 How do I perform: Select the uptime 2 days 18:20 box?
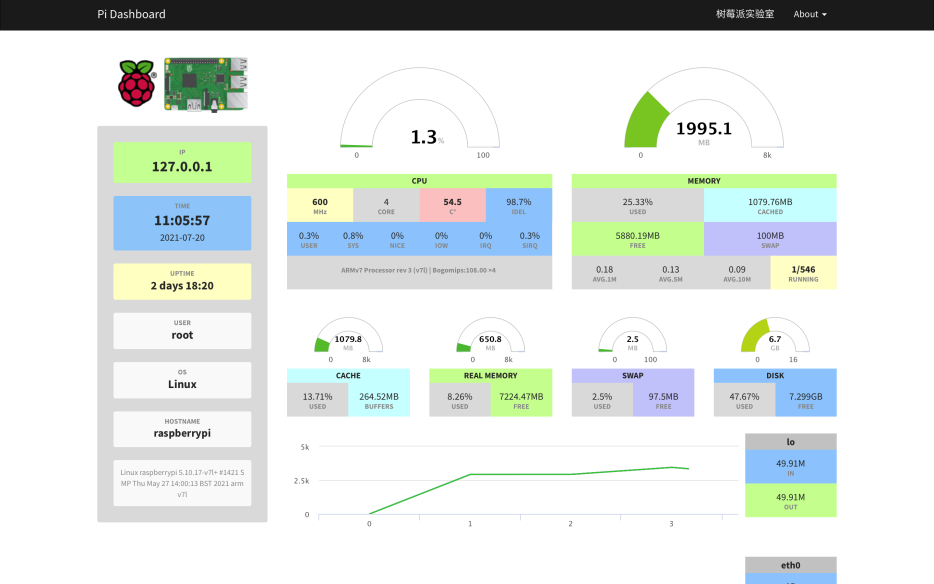pyautogui.click(x=182, y=281)
